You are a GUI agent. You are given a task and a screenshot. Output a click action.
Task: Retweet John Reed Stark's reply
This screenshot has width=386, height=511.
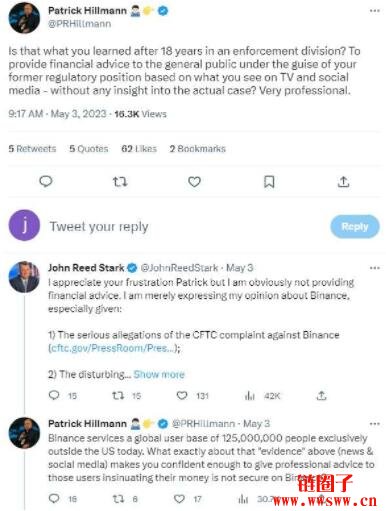(x=118, y=396)
